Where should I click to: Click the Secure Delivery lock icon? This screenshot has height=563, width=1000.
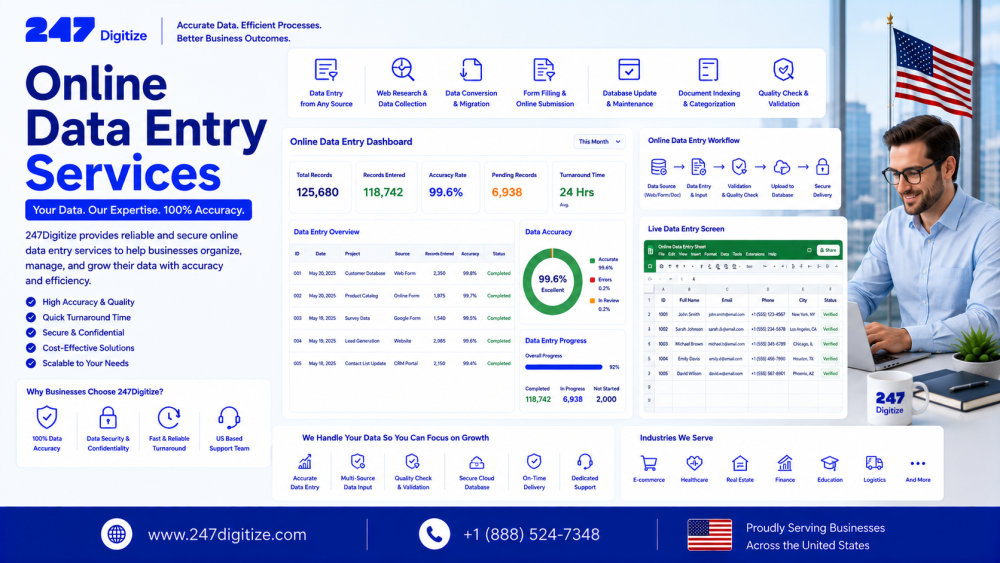822,167
